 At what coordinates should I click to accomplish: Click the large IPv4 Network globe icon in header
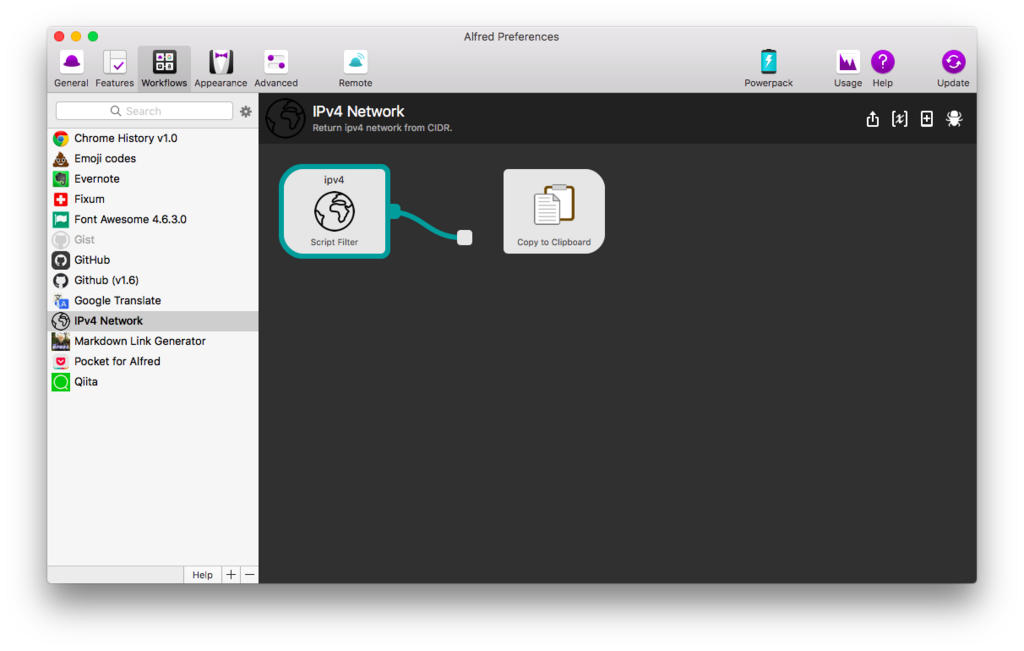pyautogui.click(x=285, y=118)
